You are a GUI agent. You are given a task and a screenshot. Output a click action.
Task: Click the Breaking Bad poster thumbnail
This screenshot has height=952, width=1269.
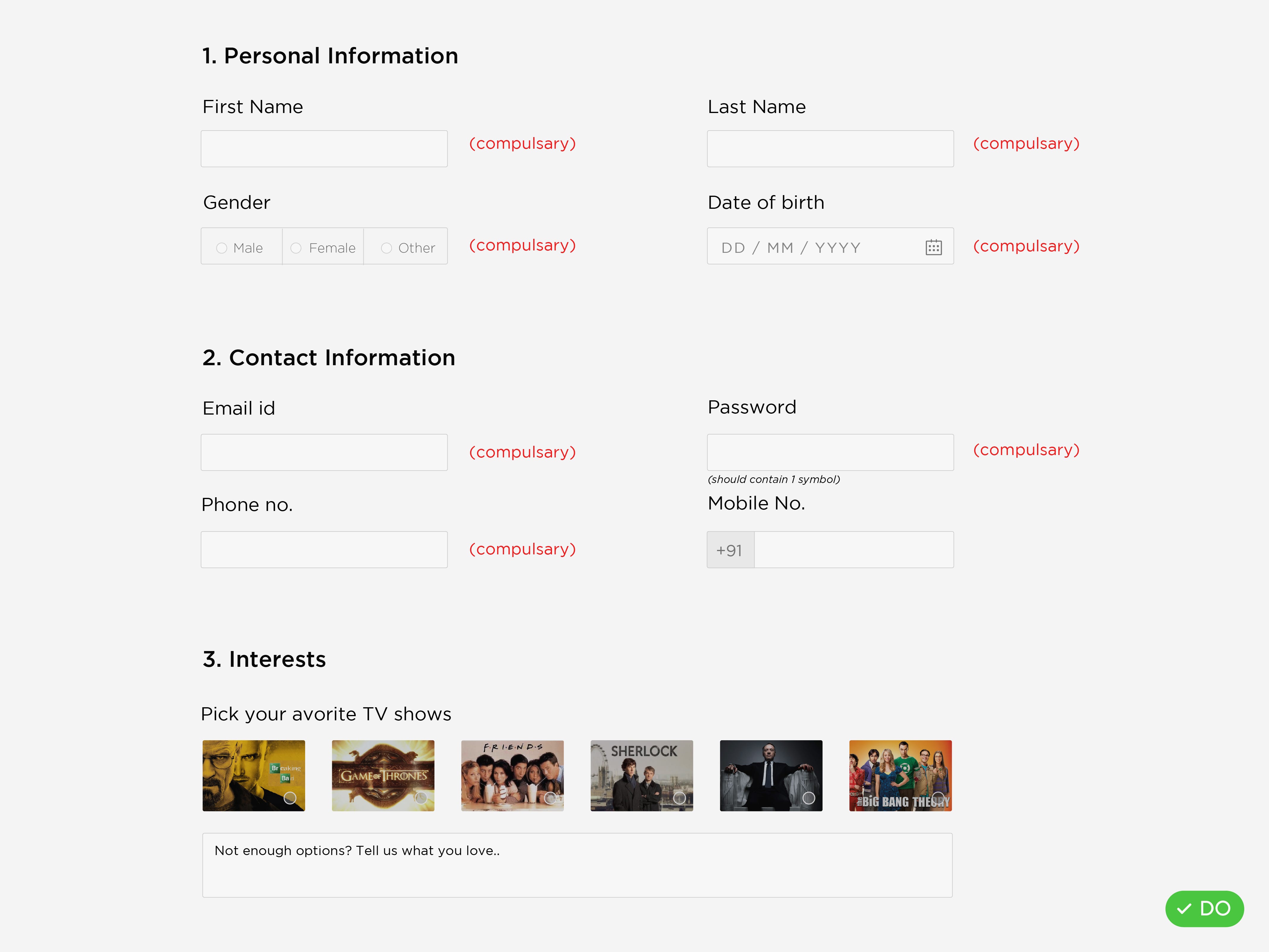254,775
